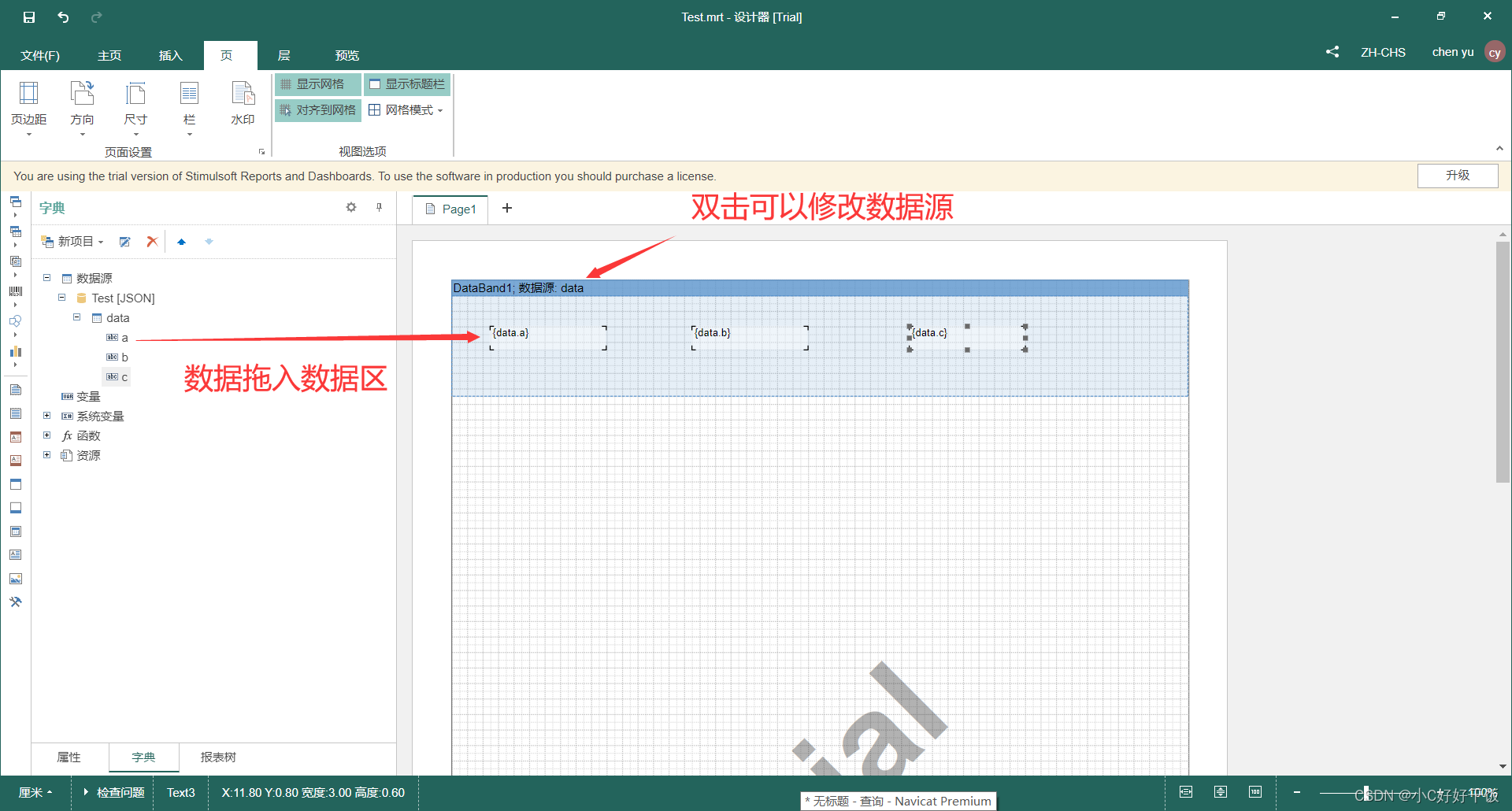Image resolution: width=1512 pixels, height=811 pixels.
Task: Select the {data.a} text component
Action: tap(548, 337)
